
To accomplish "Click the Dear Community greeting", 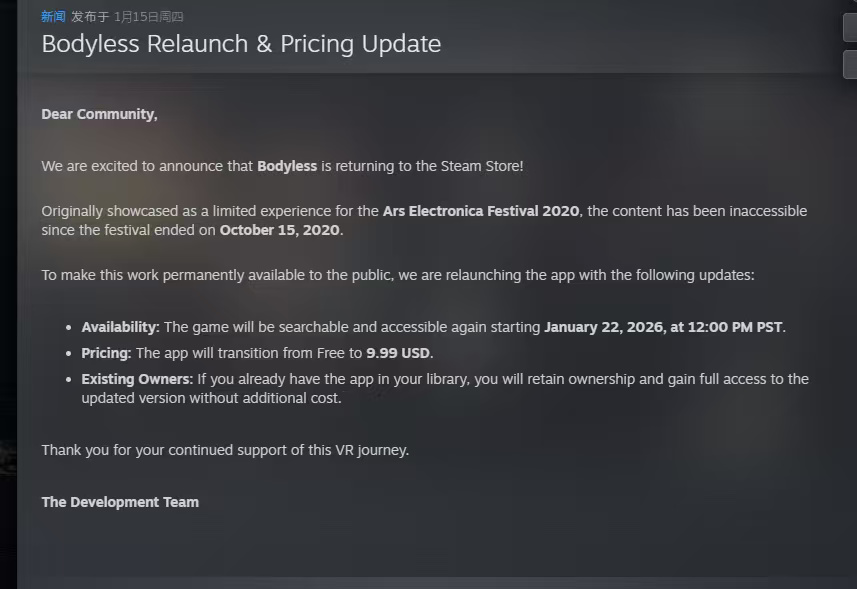I will coord(99,114).
